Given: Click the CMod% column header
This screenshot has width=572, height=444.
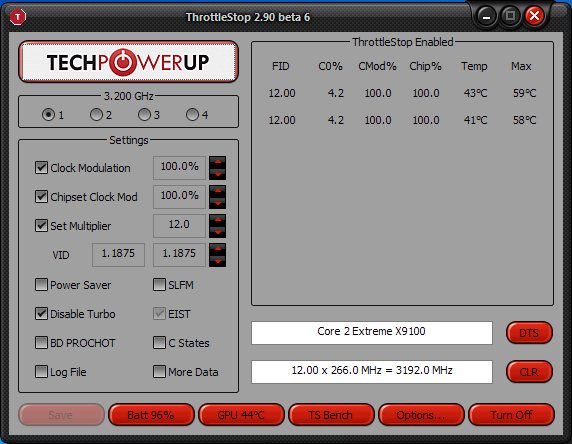Looking at the screenshot, I should [x=378, y=66].
